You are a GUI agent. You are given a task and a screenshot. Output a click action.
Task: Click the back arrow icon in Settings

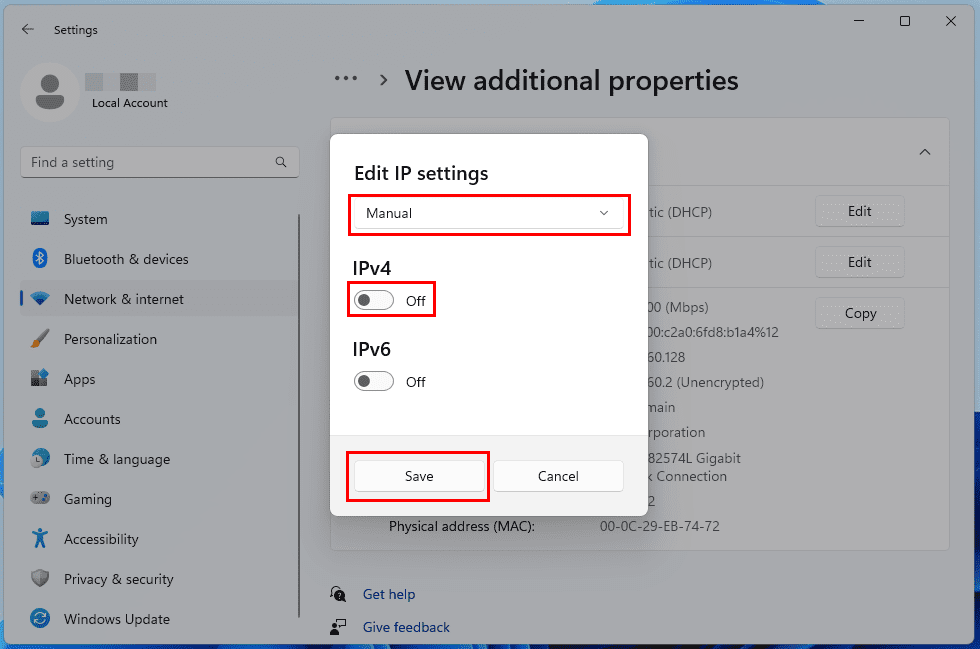coord(28,29)
